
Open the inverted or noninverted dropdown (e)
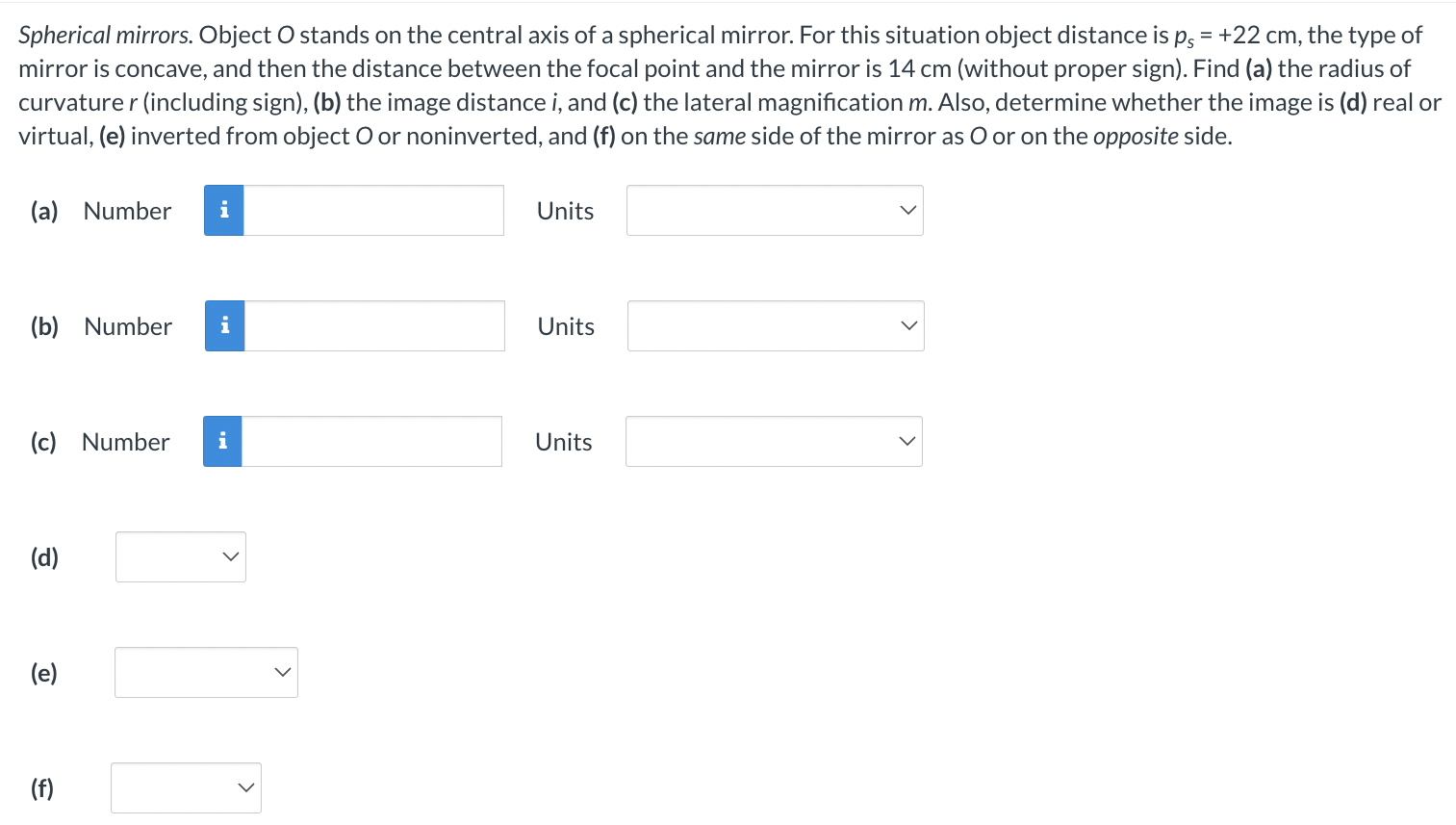click(x=206, y=672)
